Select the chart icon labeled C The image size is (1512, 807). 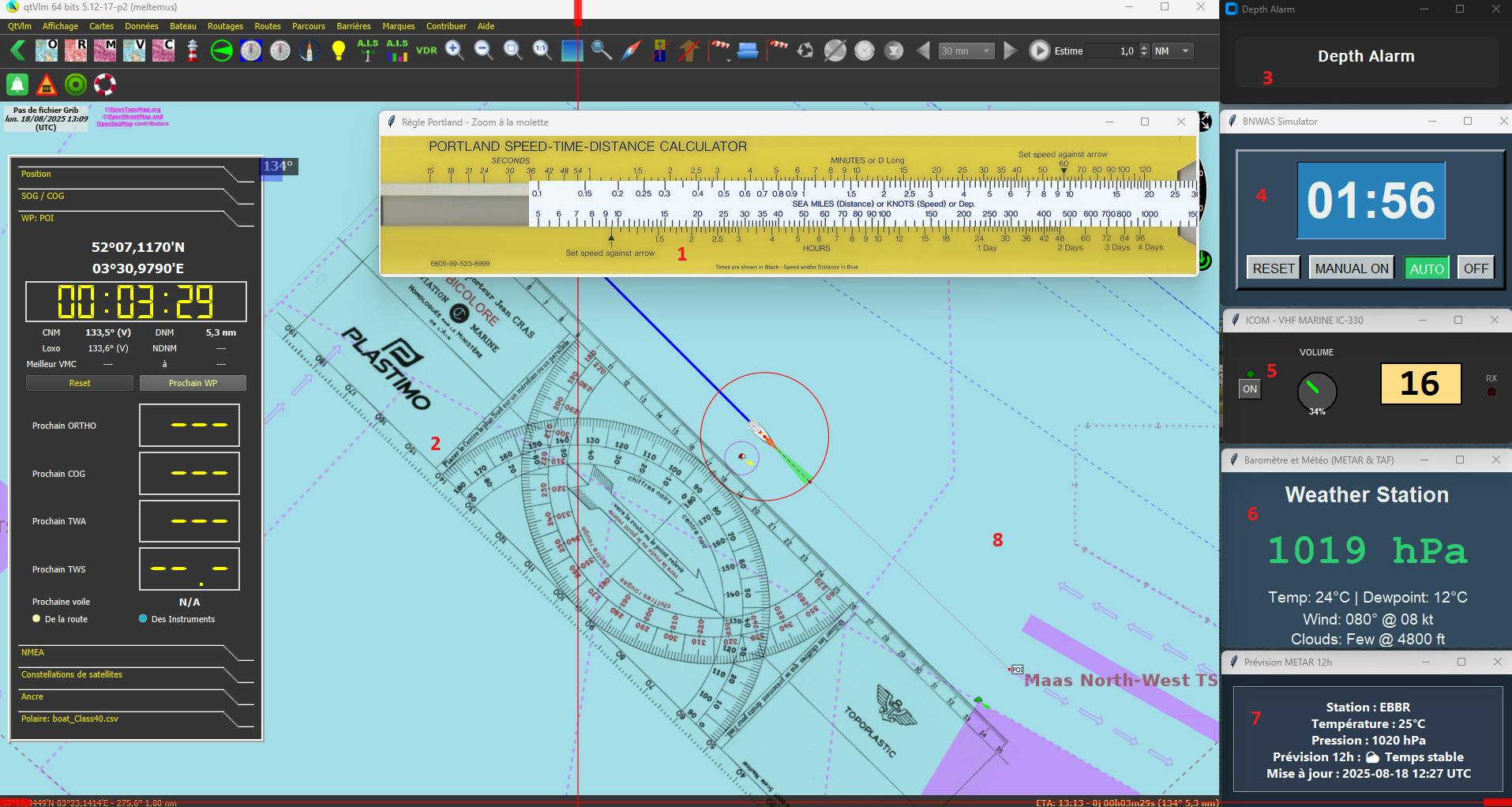[163, 51]
